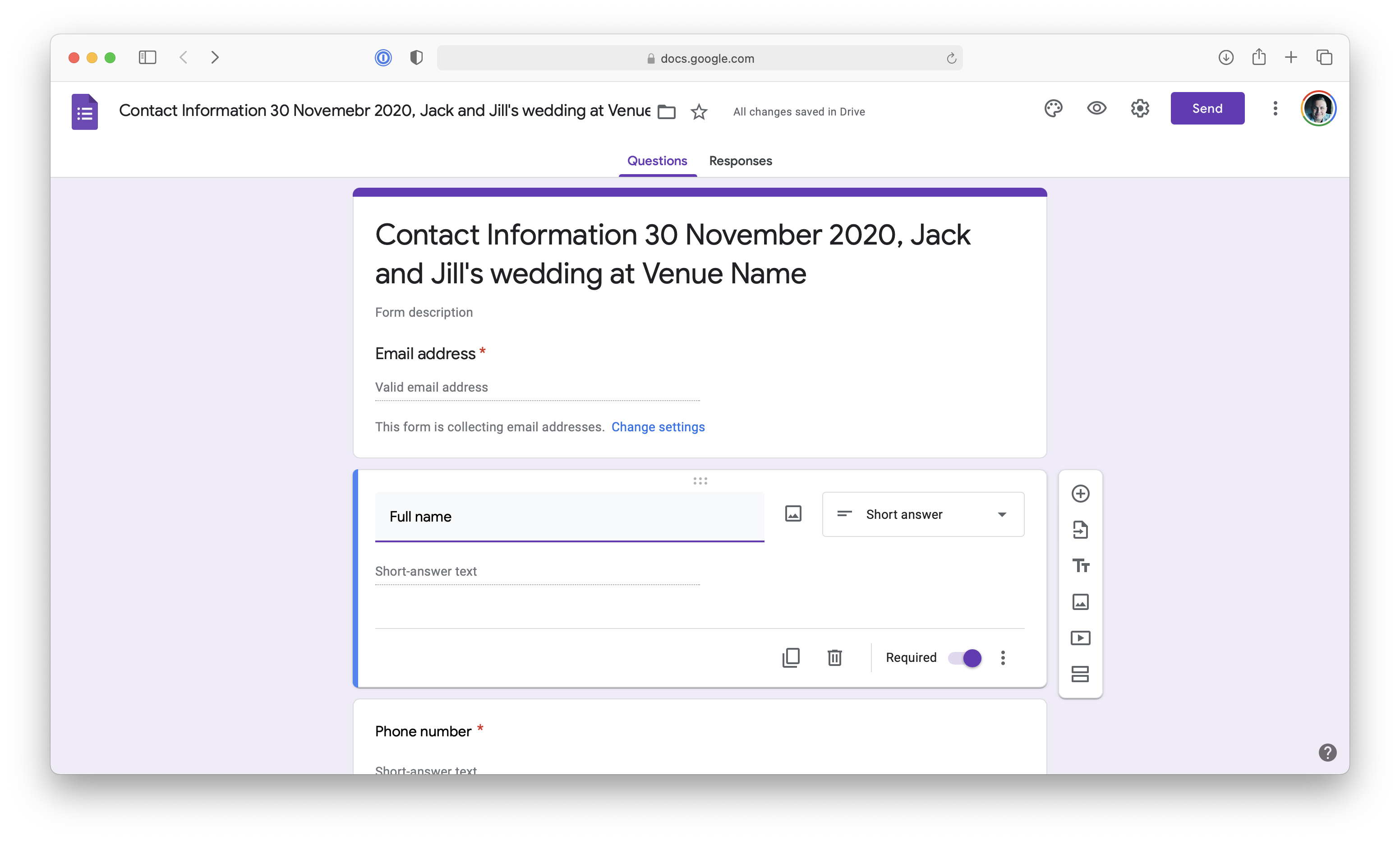
Task: Duplicate the Full name question
Action: (791, 658)
